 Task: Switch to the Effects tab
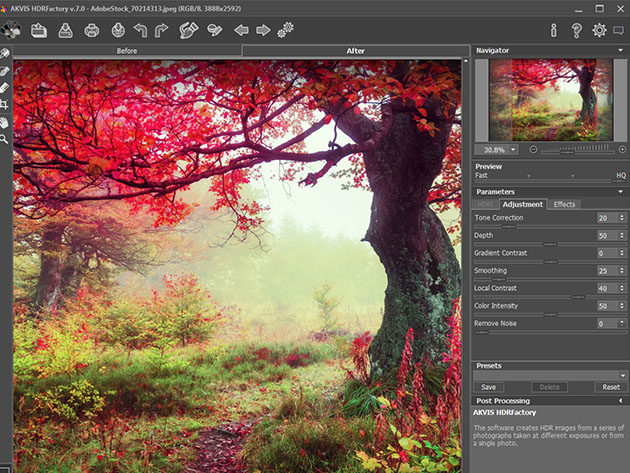pyautogui.click(x=565, y=204)
